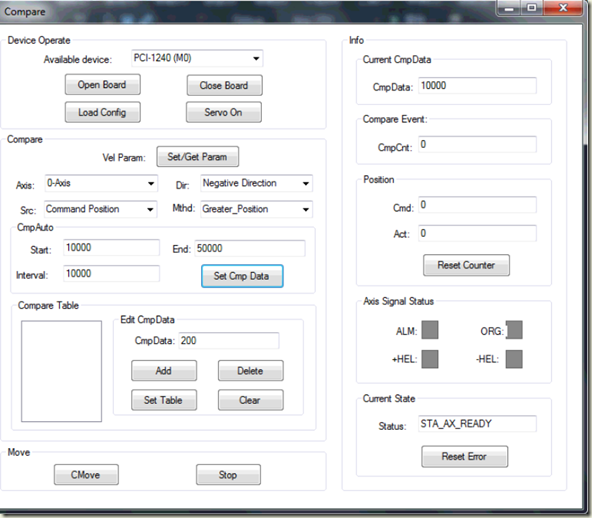Click the Delete button
Viewport: 592px width, 518px height.
[251, 371]
